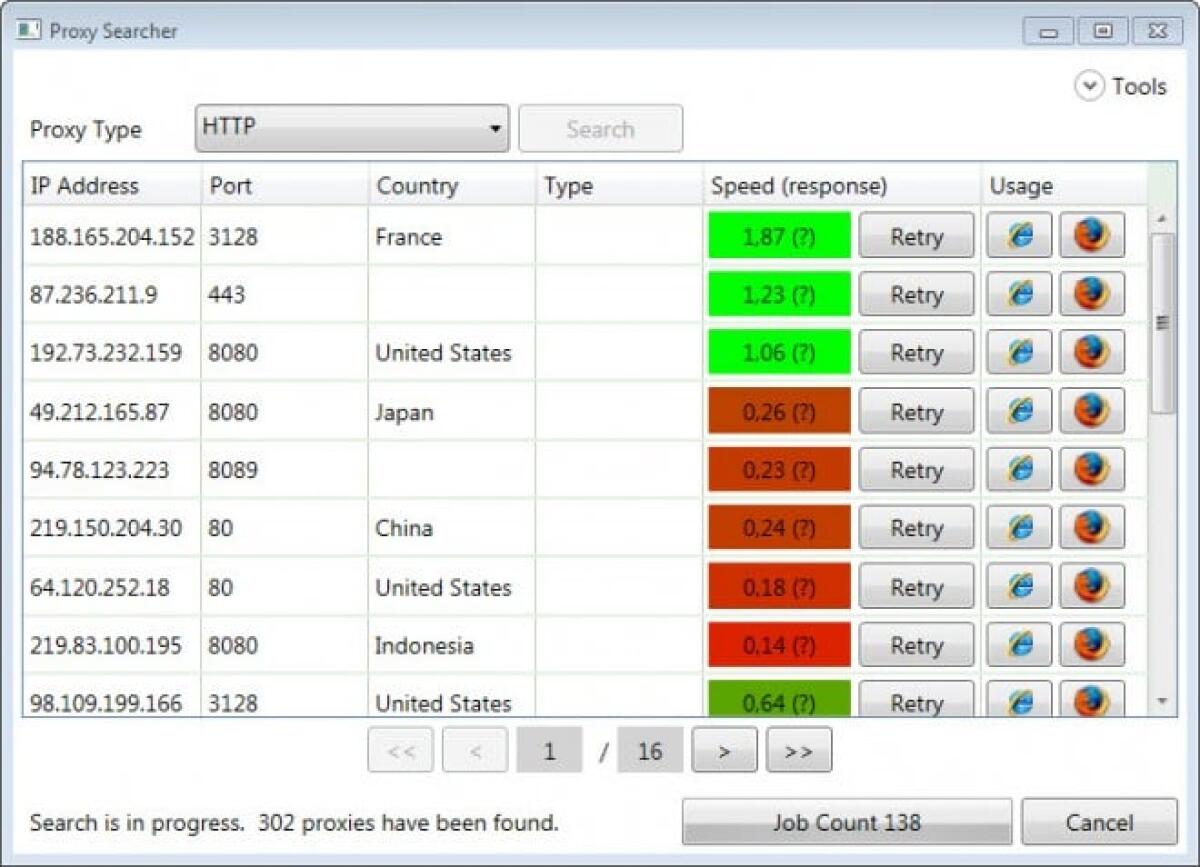Image resolution: width=1200 pixels, height=867 pixels.
Task: Click Firefox icon for Indonesia proxy 219.83.100.195
Action: coord(1092,644)
